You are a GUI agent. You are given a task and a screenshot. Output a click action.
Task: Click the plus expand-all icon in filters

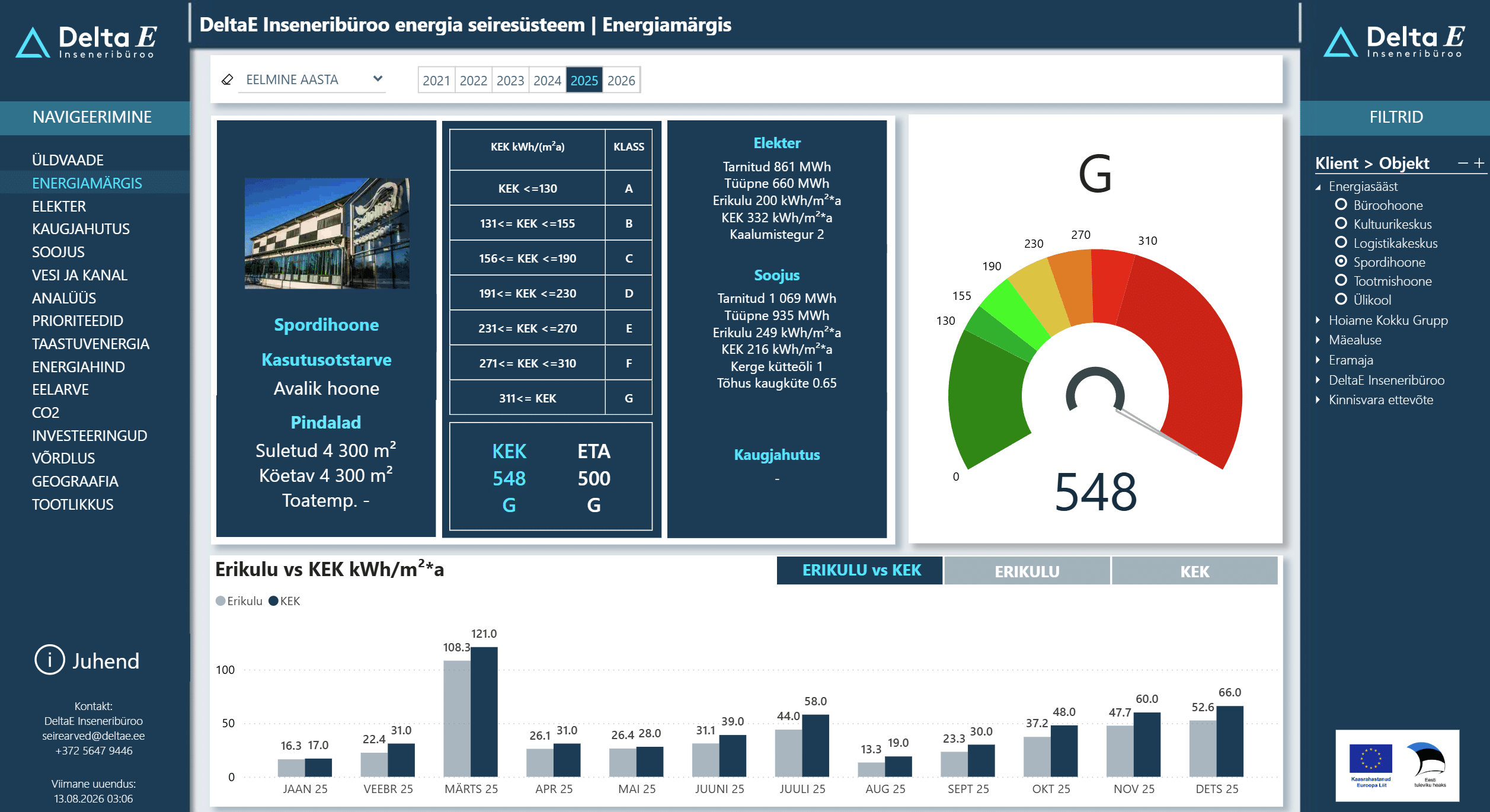(1479, 163)
